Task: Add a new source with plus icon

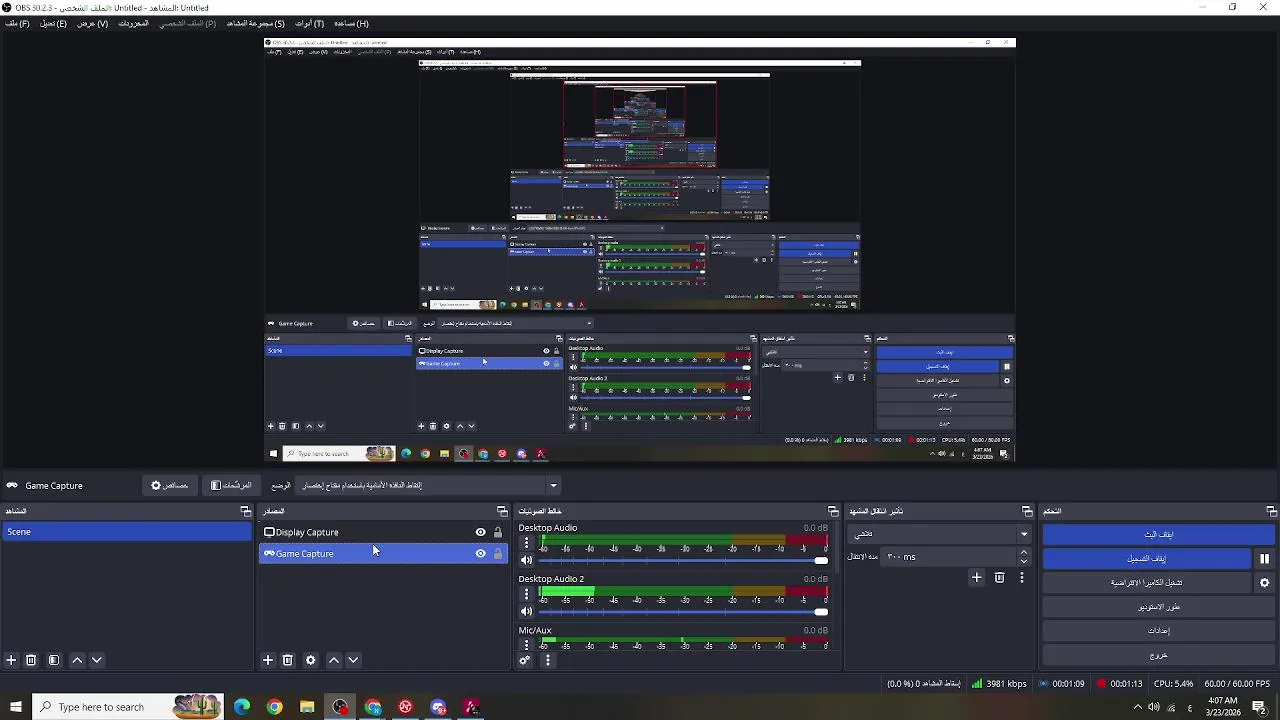Action: coord(267,660)
